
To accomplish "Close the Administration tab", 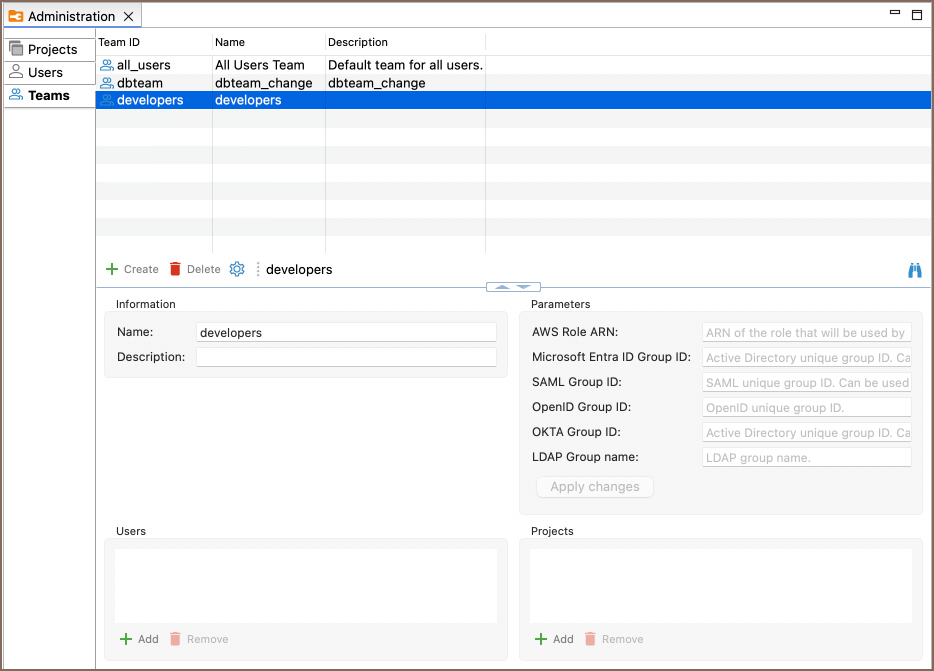I will coord(129,17).
